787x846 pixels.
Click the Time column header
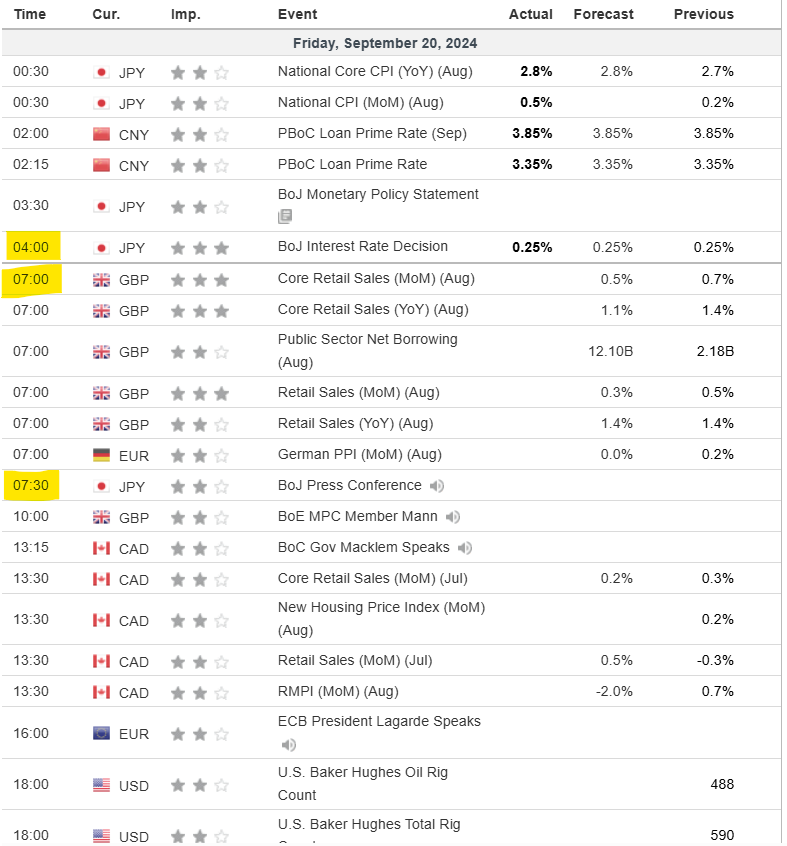pos(30,14)
